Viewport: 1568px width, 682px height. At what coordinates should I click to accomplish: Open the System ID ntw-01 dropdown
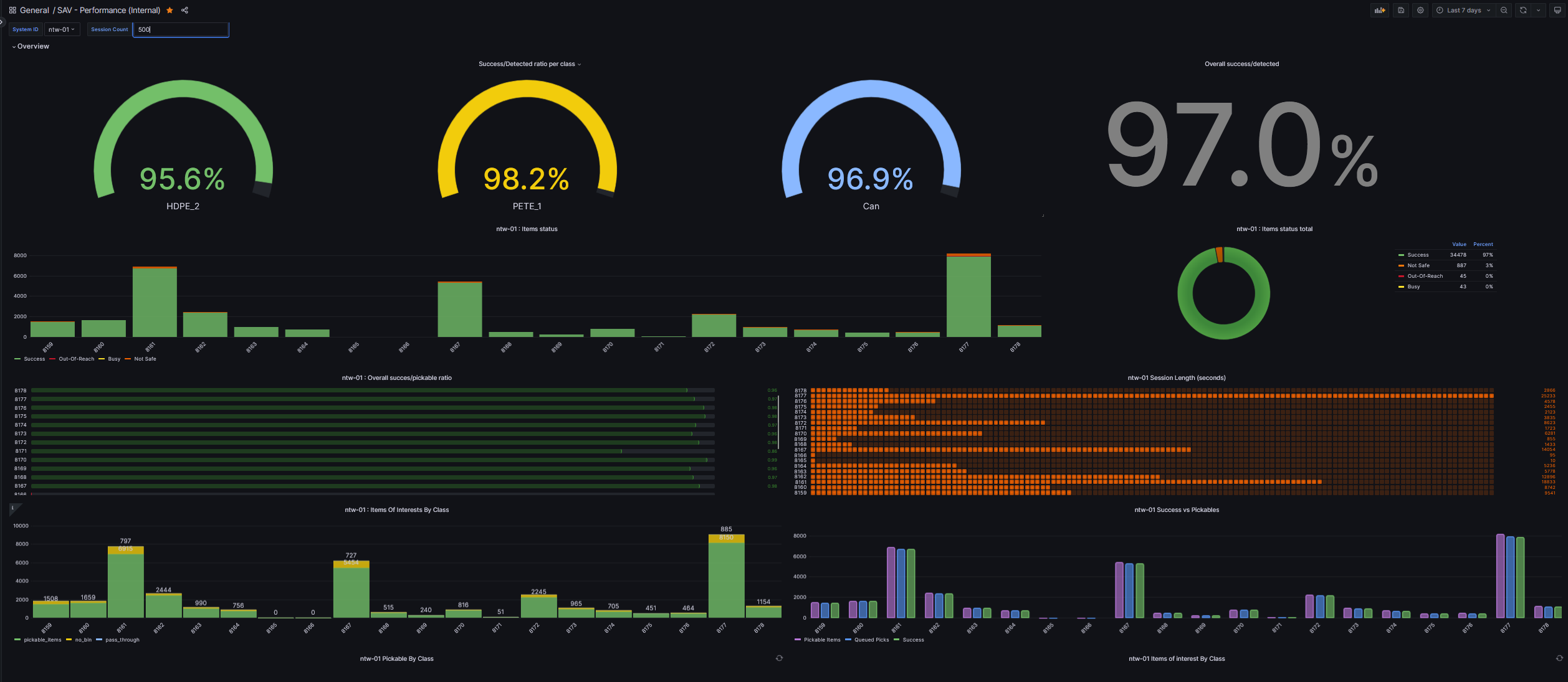62,29
